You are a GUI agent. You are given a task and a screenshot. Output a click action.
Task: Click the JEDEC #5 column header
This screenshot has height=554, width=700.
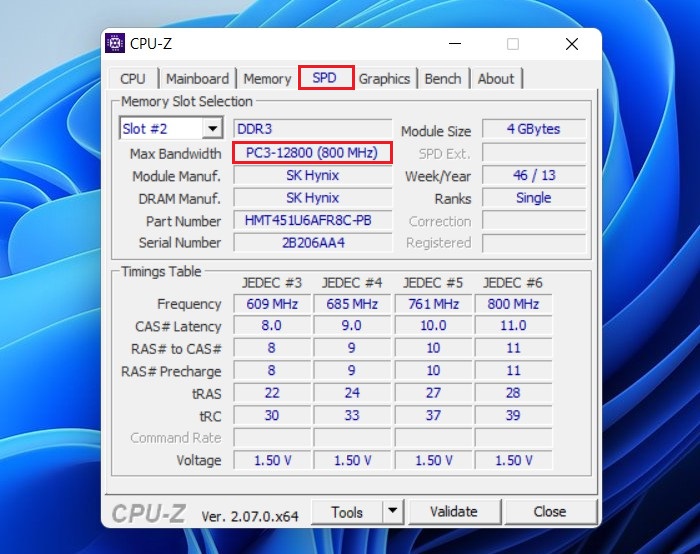(x=433, y=283)
